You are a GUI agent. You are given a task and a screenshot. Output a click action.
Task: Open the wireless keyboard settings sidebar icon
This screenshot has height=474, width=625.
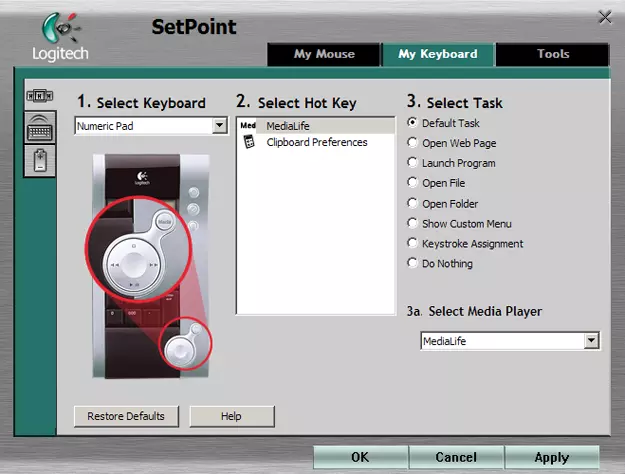(40, 127)
